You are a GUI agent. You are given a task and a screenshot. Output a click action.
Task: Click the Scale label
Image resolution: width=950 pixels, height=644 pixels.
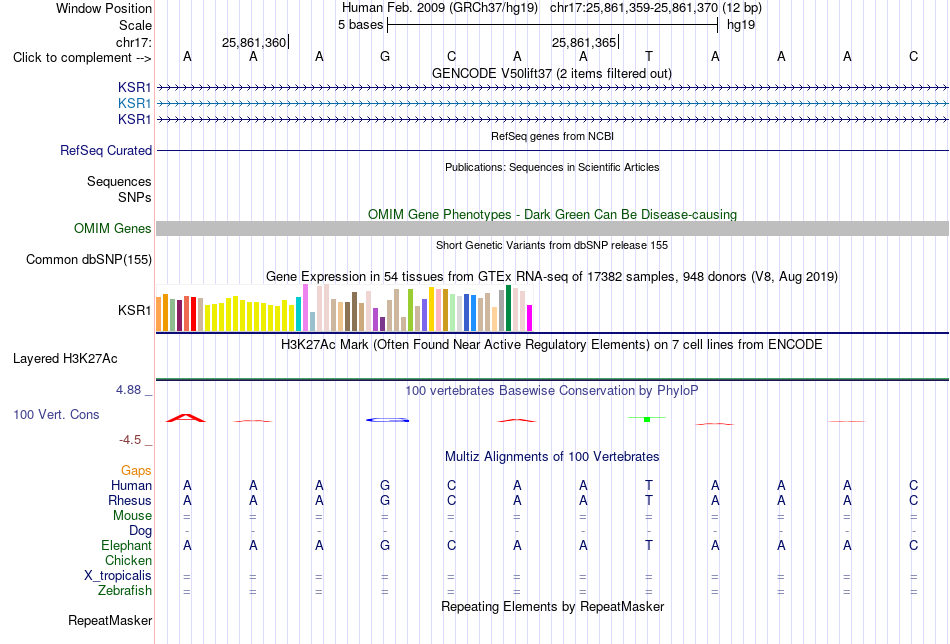[x=136, y=25]
